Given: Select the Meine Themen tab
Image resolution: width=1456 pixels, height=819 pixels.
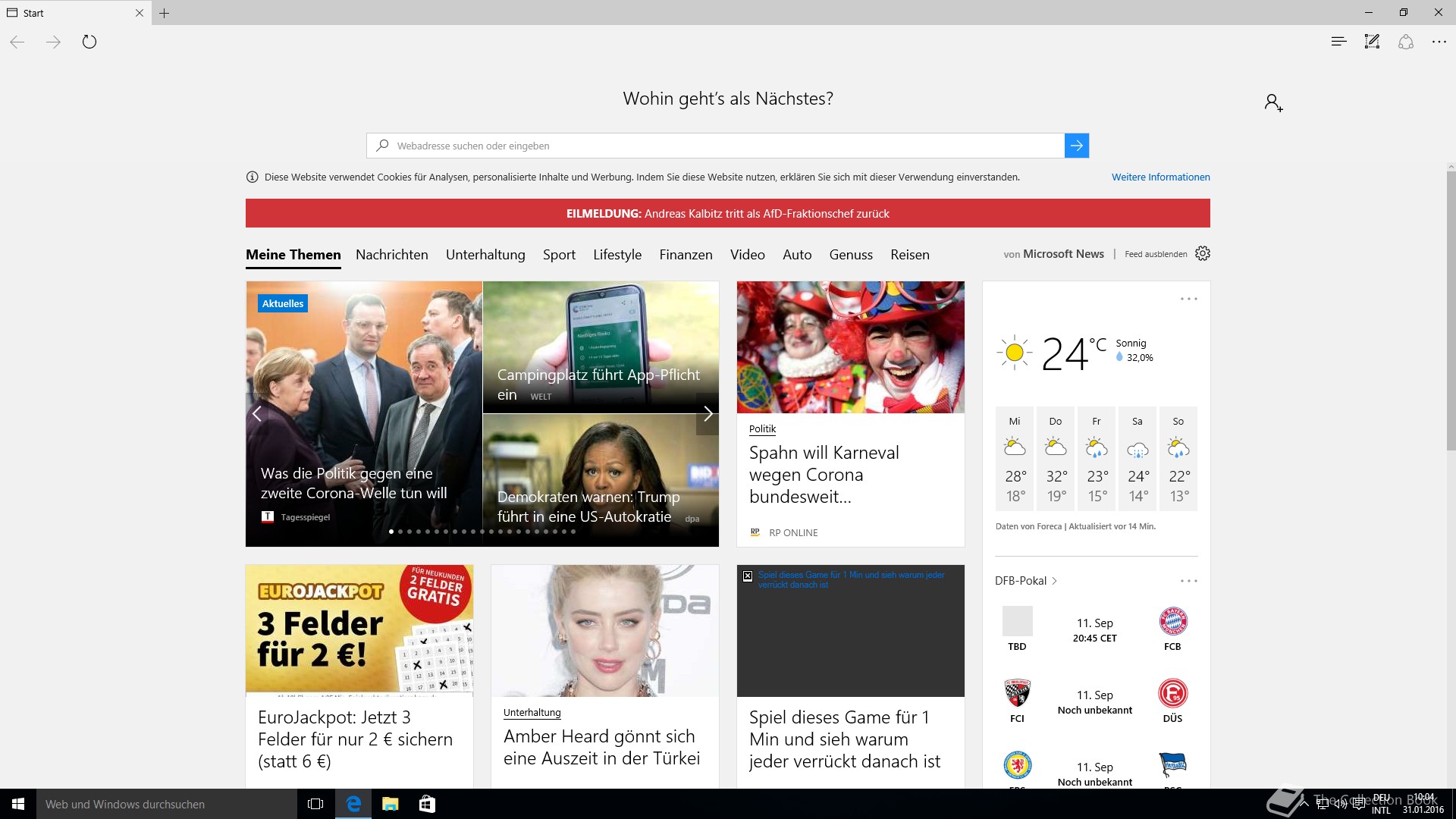Looking at the screenshot, I should pyautogui.click(x=293, y=255).
